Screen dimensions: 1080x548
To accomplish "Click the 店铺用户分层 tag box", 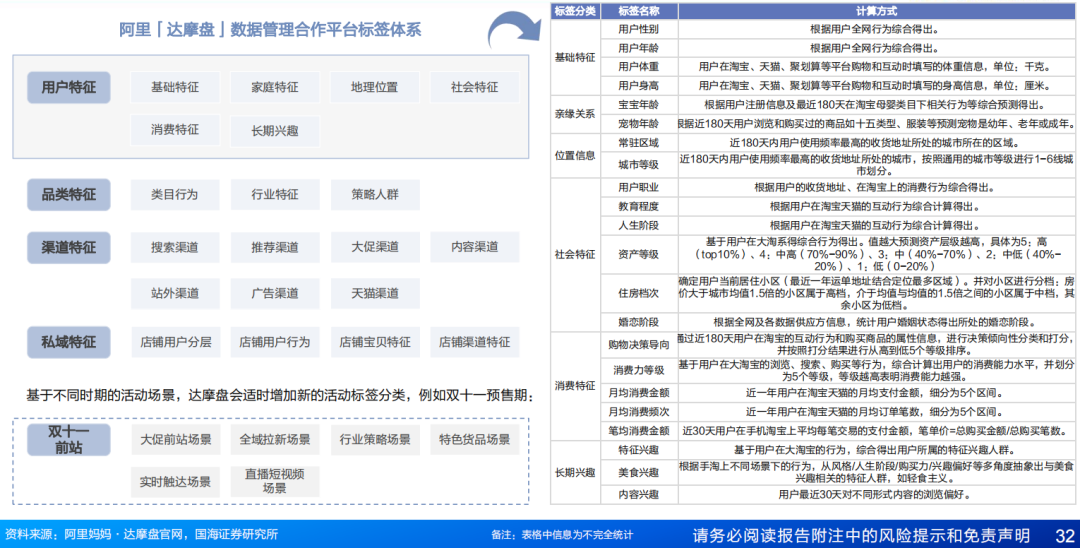I will pos(175,342).
